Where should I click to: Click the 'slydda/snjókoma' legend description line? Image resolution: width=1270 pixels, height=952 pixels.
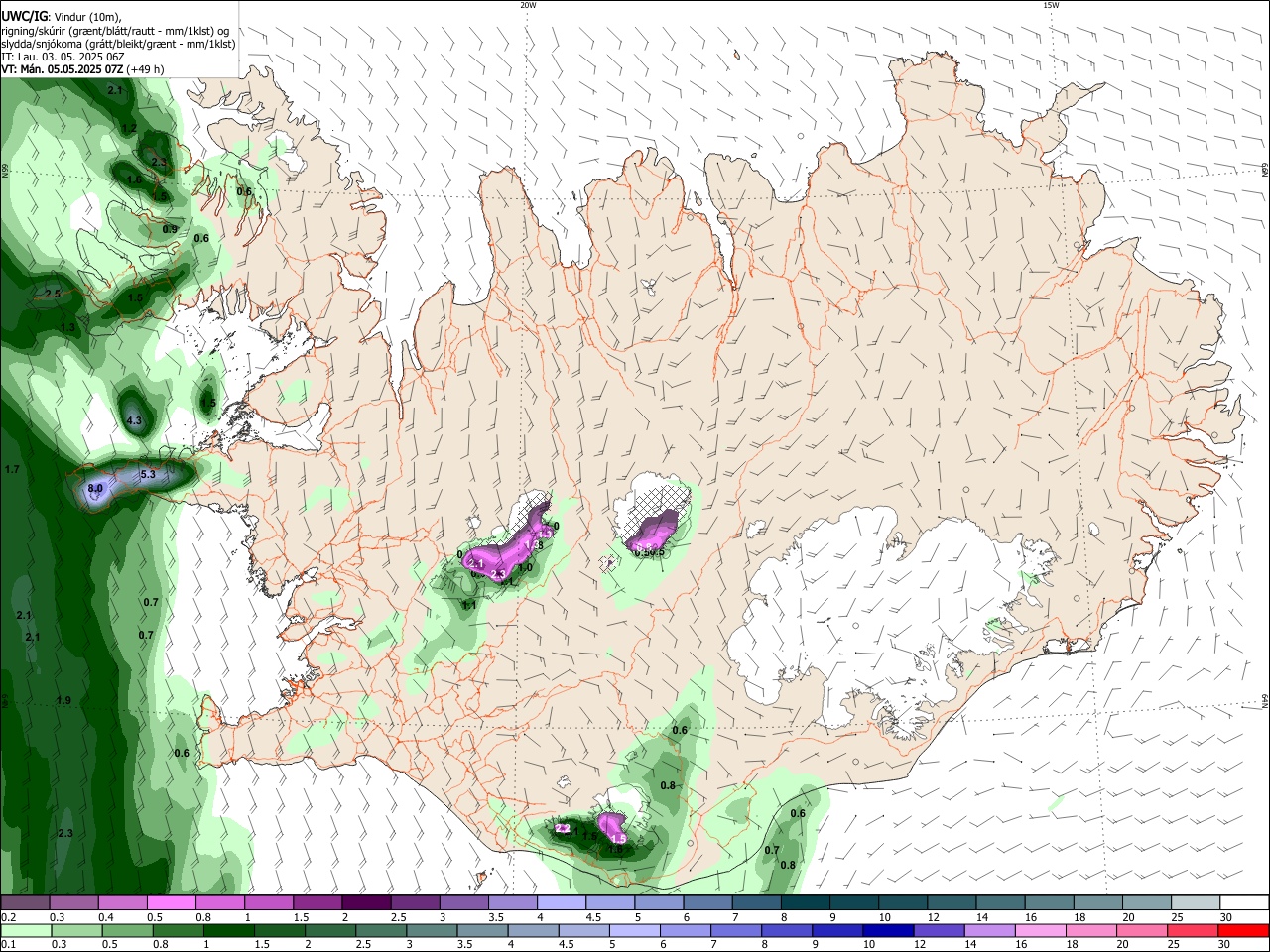(x=118, y=44)
